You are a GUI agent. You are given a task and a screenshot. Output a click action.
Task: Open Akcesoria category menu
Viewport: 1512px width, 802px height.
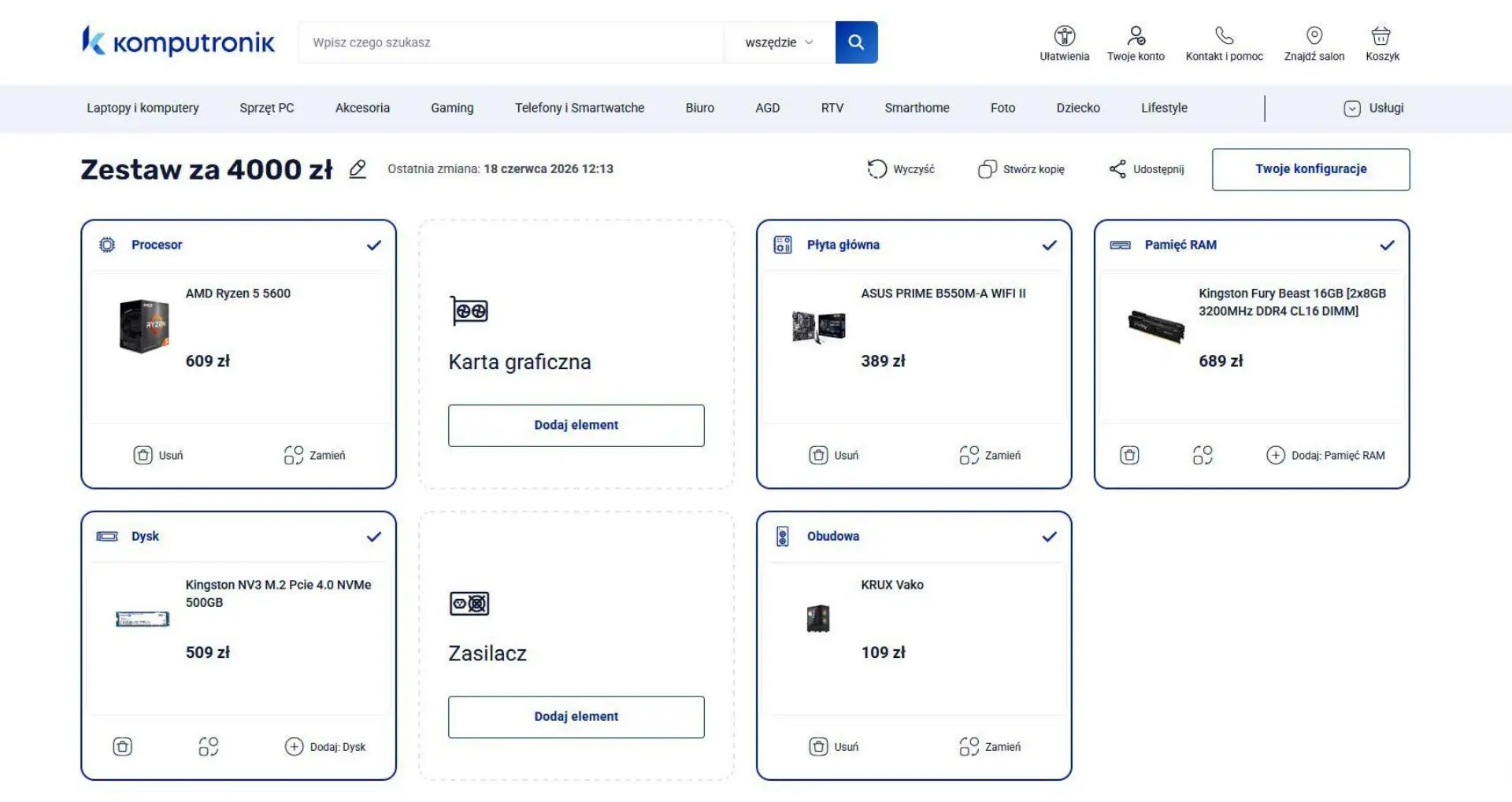tap(362, 108)
